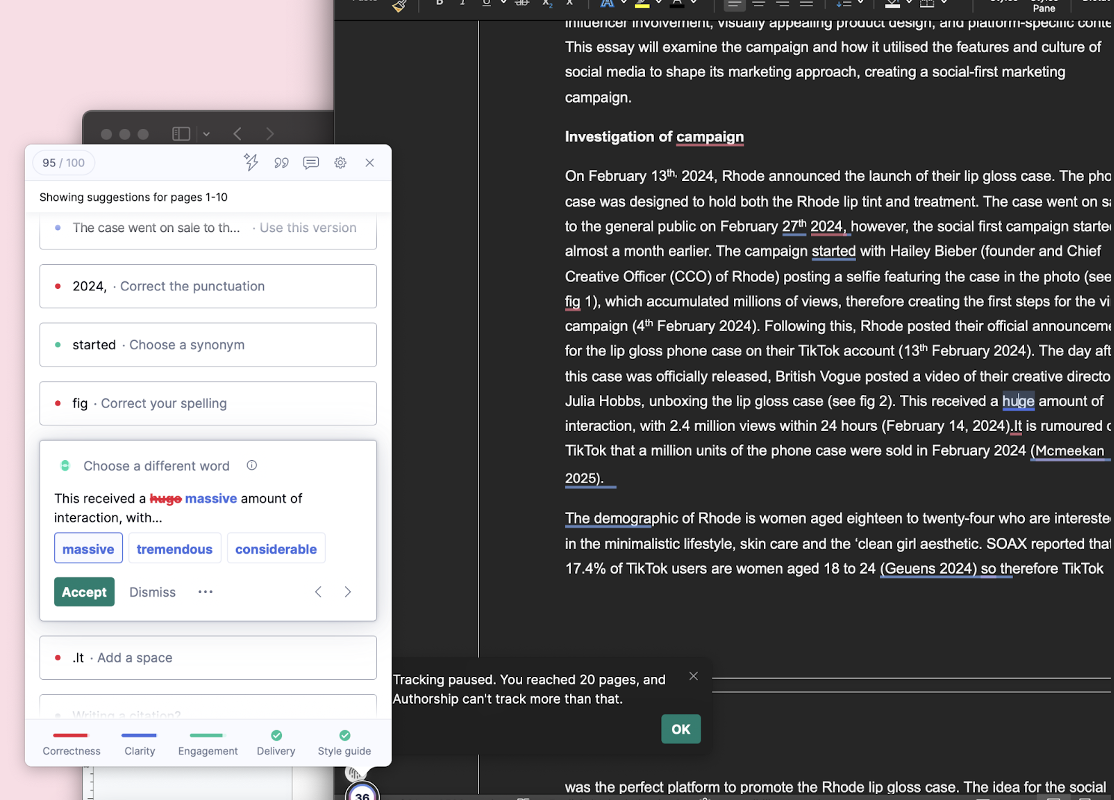Image resolution: width=1114 pixels, height=800 pixels.
Task: Click the 95 / 100 overall score pill
Action: pyautogui.click(x=64, y=163)
